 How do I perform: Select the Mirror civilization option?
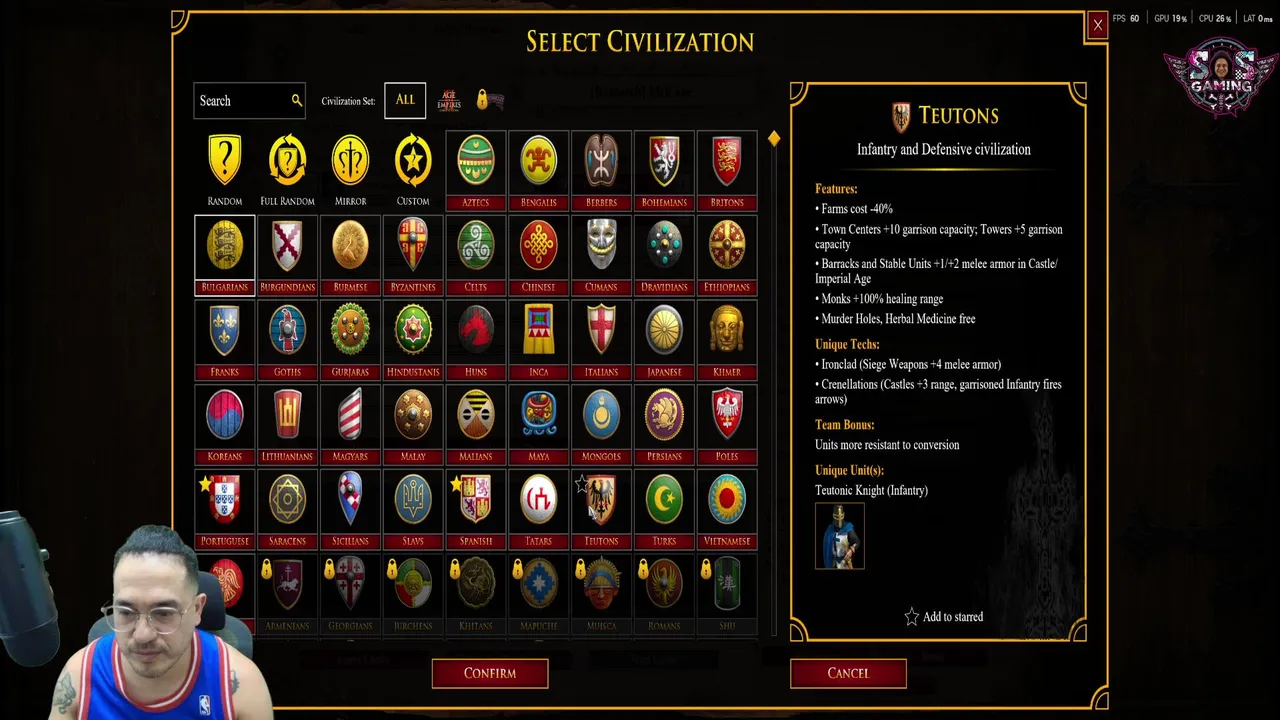click(x=350, y=170)
